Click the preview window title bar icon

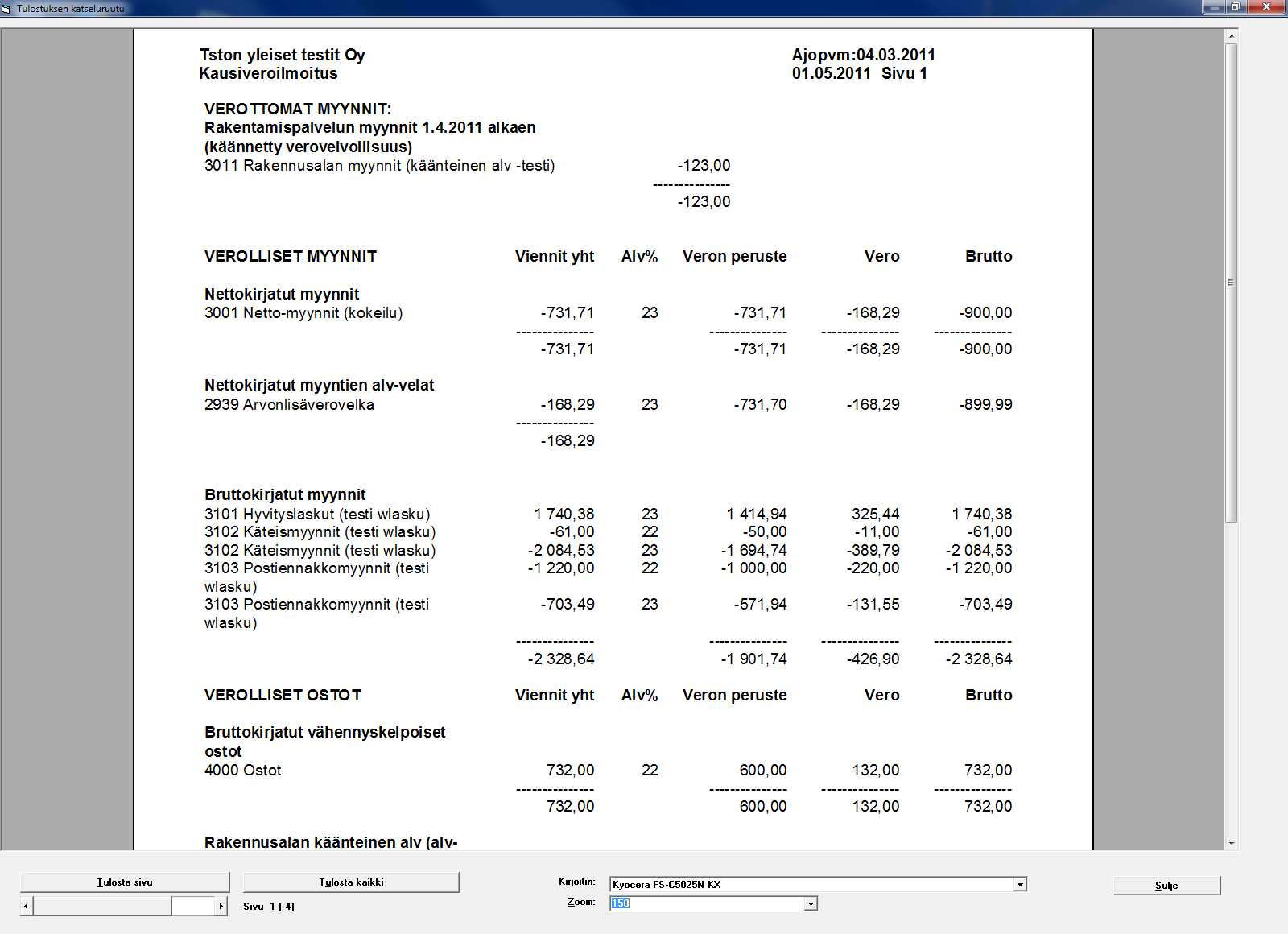point(6,8)
